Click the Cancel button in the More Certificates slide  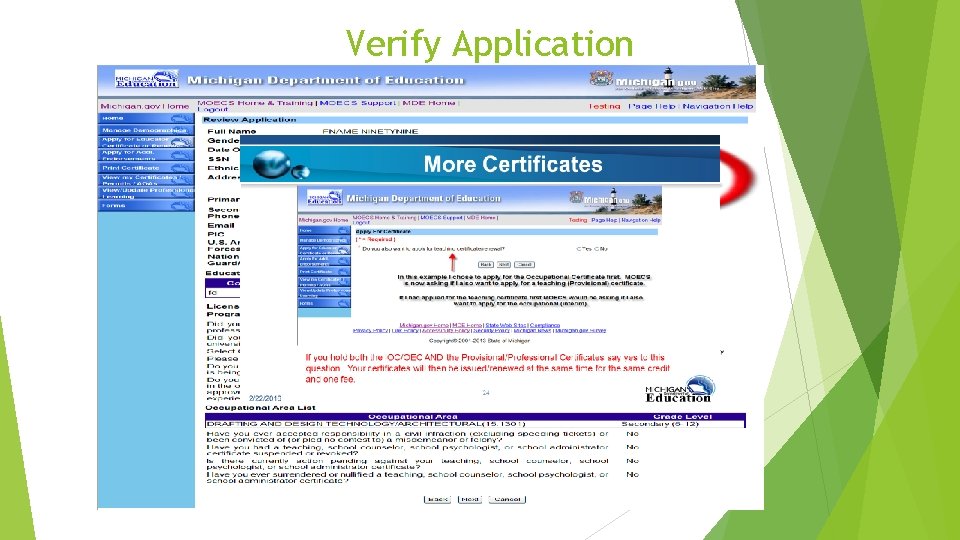[525, 264]
